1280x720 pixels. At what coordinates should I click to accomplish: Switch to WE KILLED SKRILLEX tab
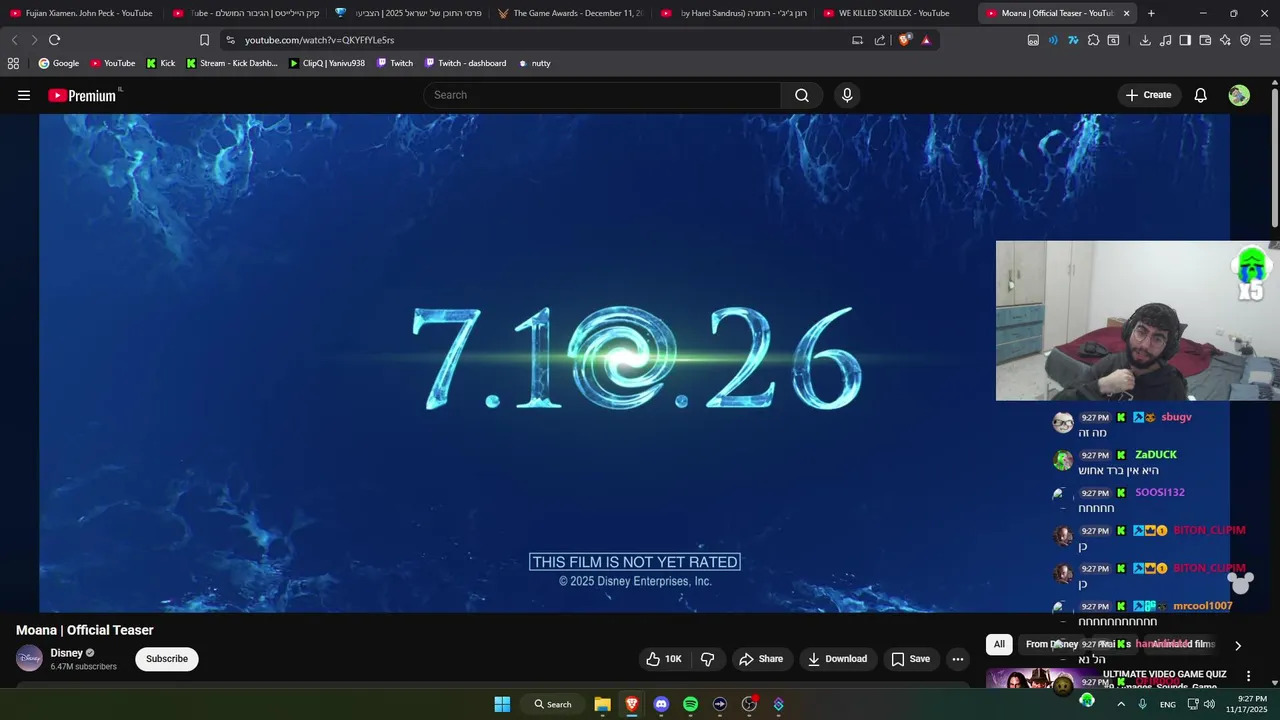point(892,13)
